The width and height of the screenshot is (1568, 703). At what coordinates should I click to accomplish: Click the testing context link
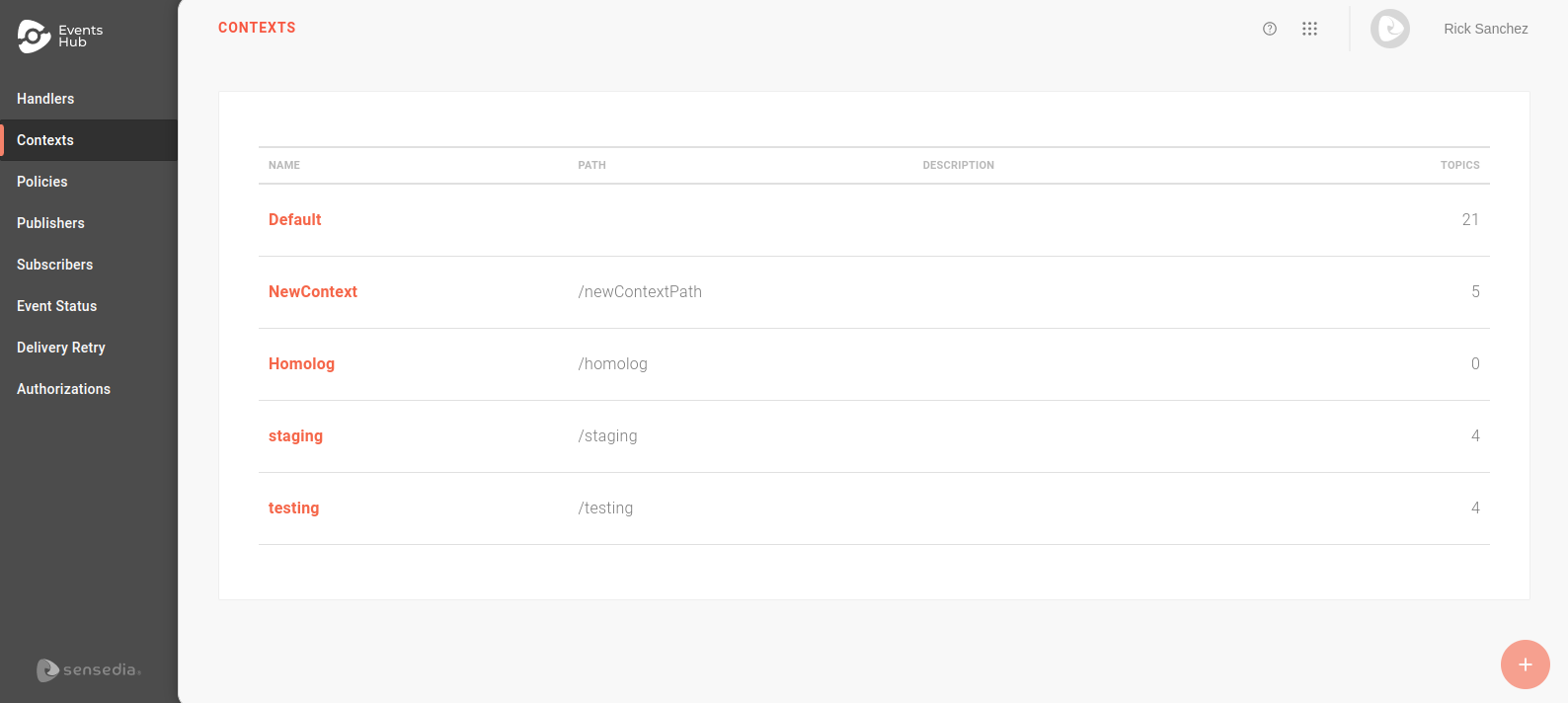pos(293,508)
